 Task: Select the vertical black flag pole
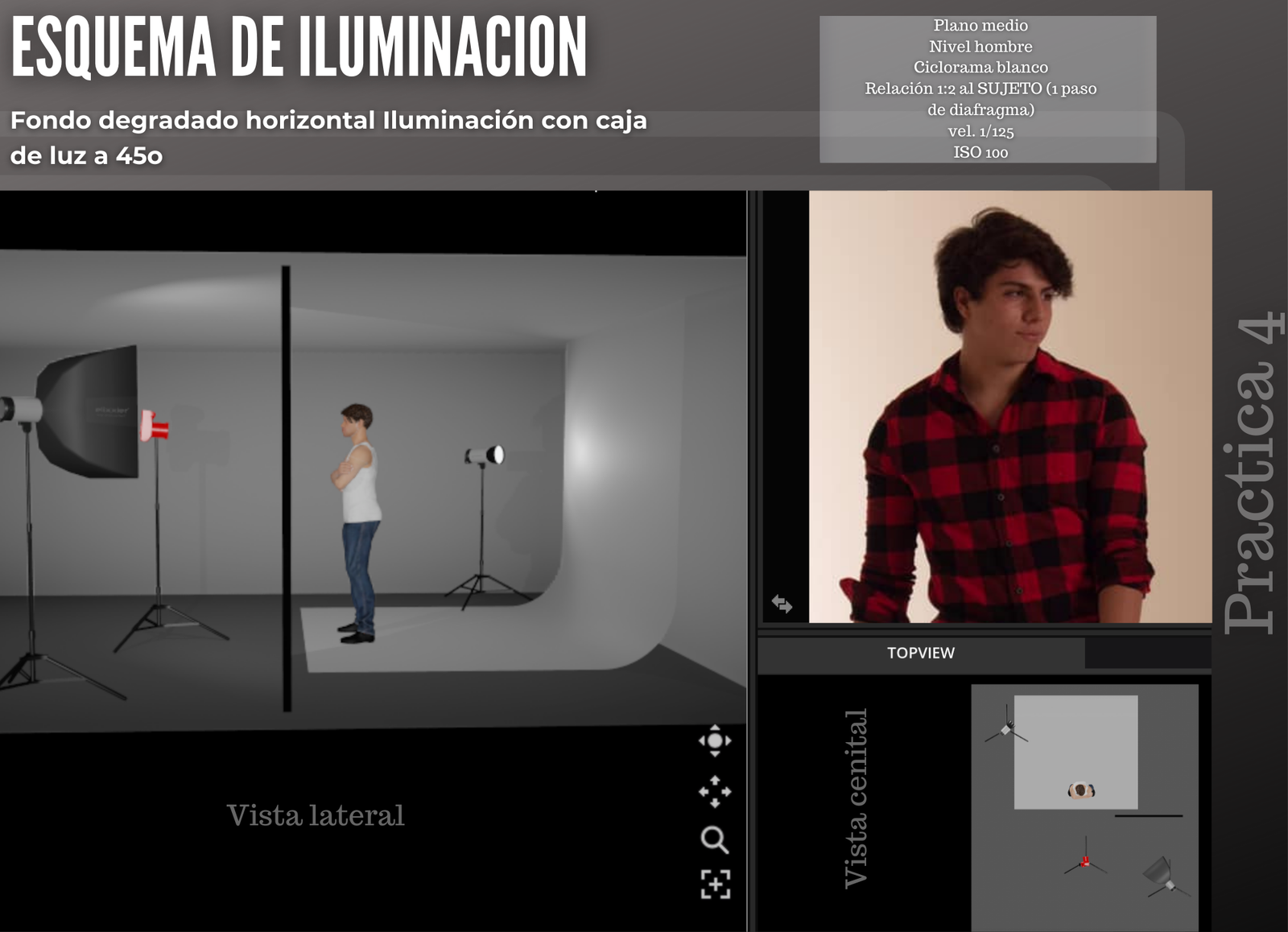click(286, 489)
